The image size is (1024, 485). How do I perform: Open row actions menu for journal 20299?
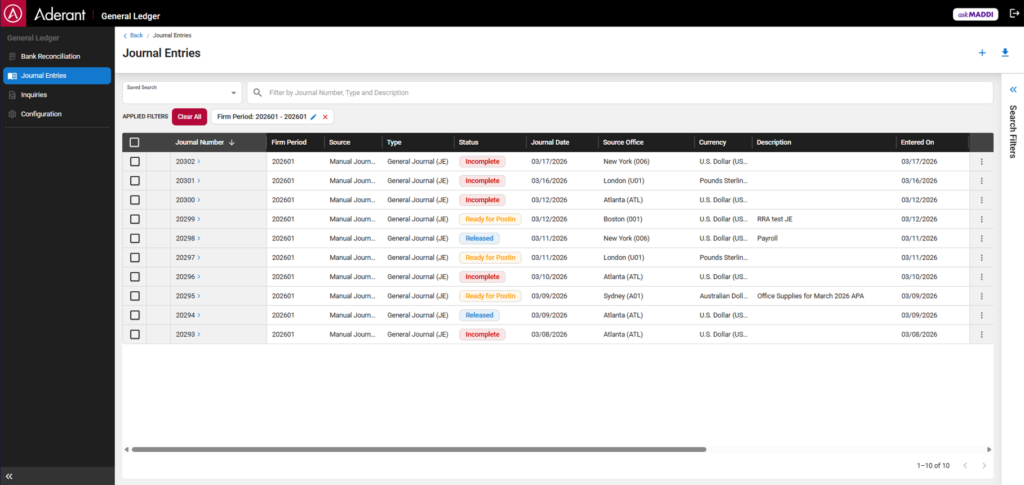coord(981,219)
